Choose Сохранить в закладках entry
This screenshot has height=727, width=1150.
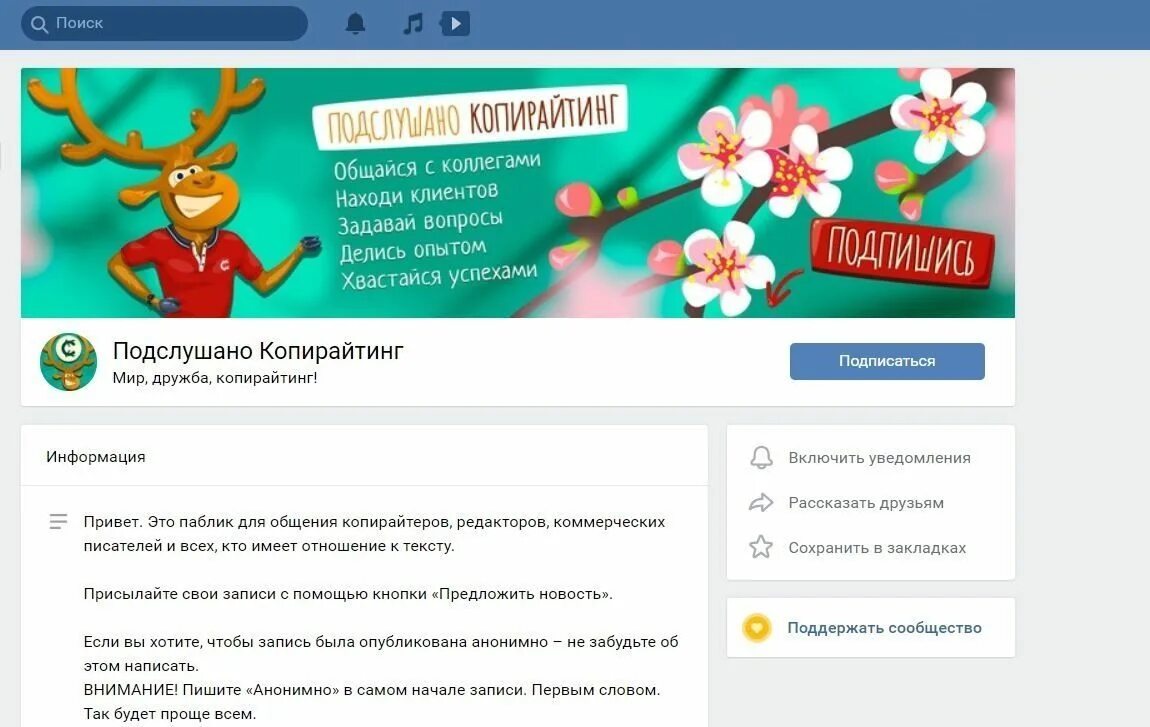(x=877, y=548)
